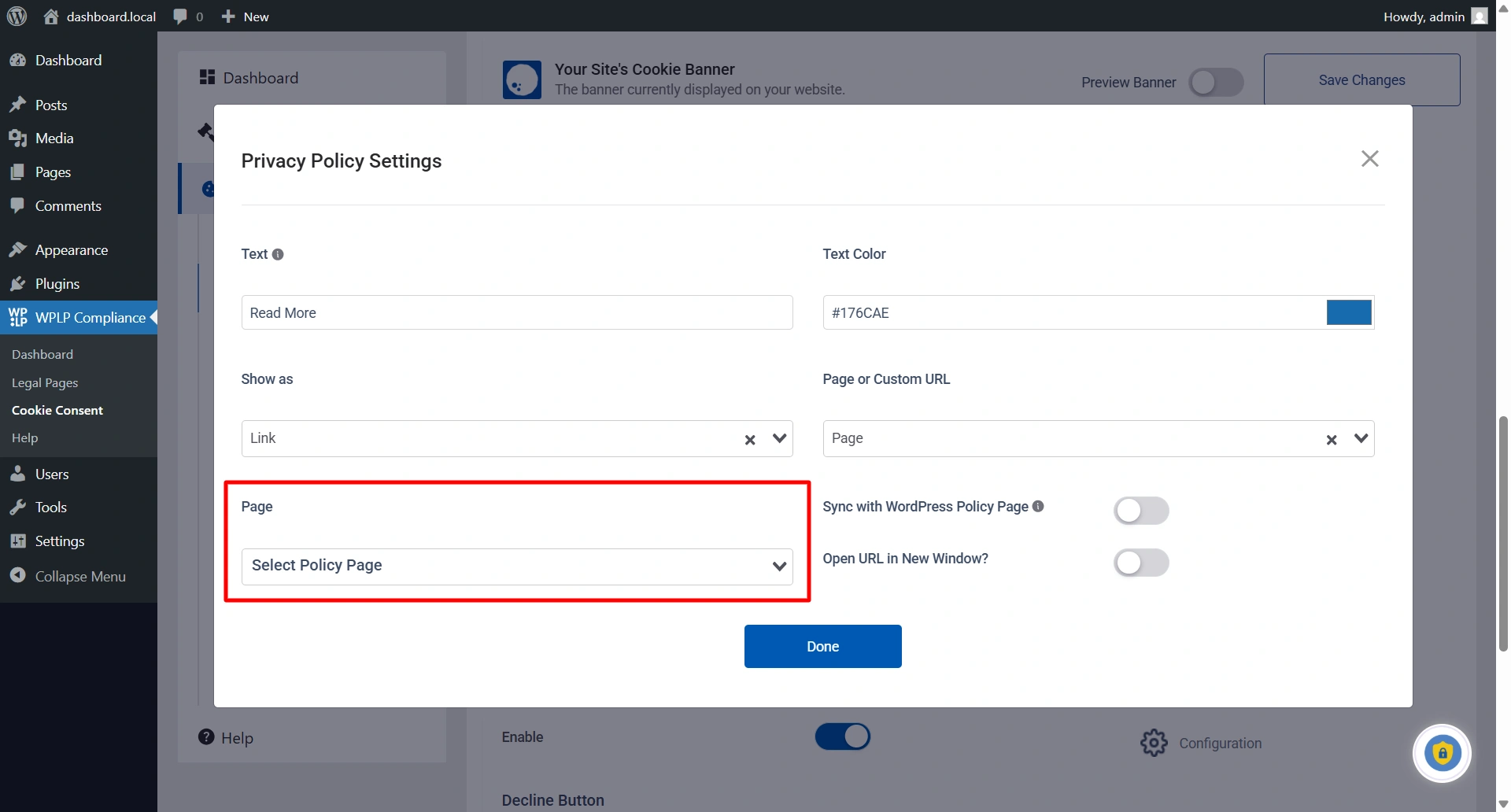Click the Text Color swatch

click(x=1348, y=312)
